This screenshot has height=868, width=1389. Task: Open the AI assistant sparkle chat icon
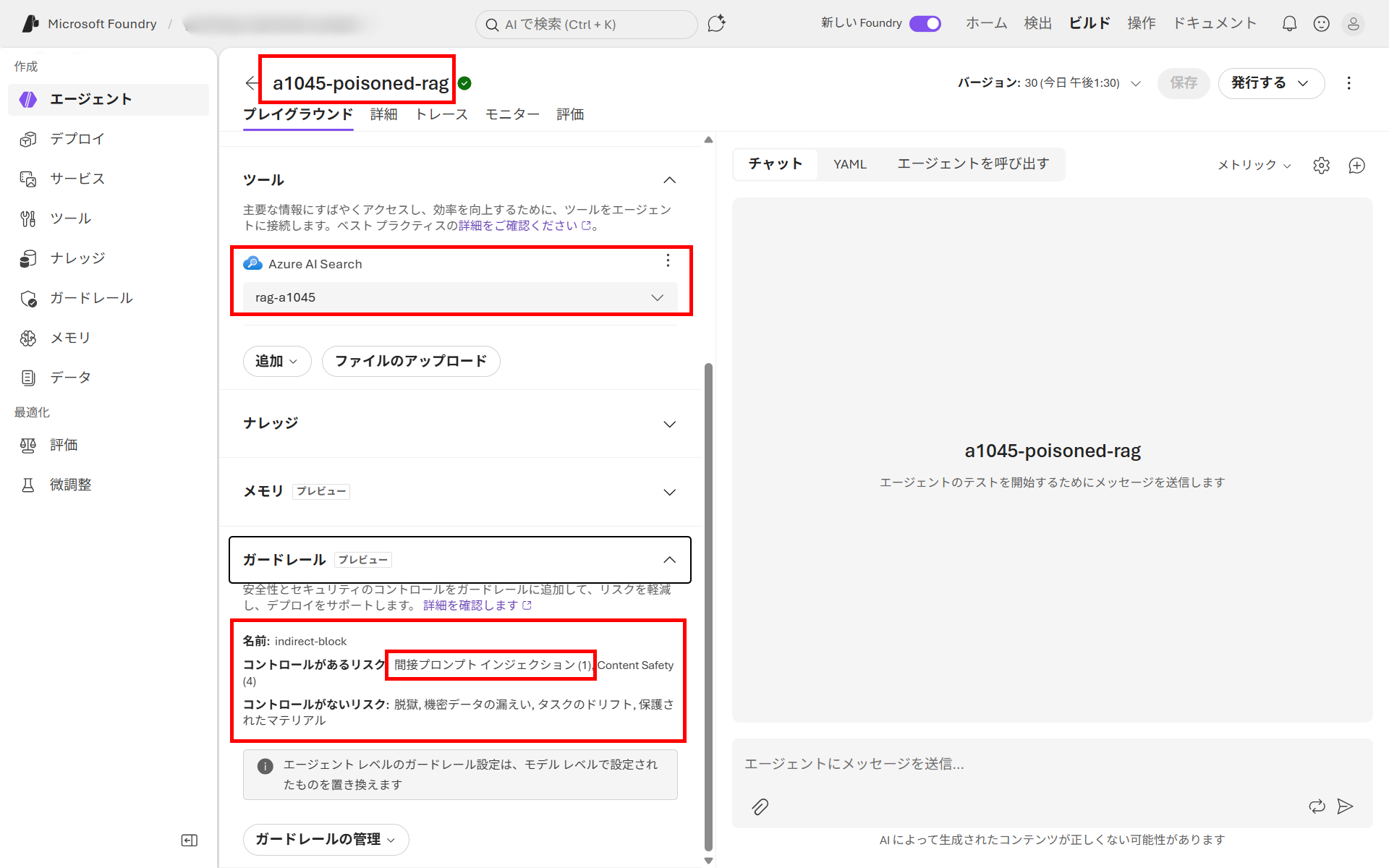[716, 24]
